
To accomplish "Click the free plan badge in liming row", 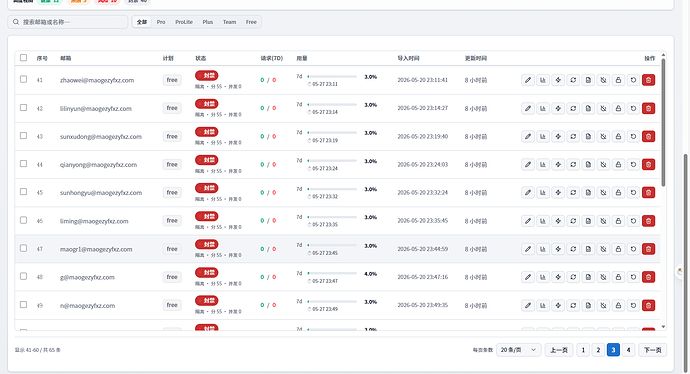I will tap(172, 221).
